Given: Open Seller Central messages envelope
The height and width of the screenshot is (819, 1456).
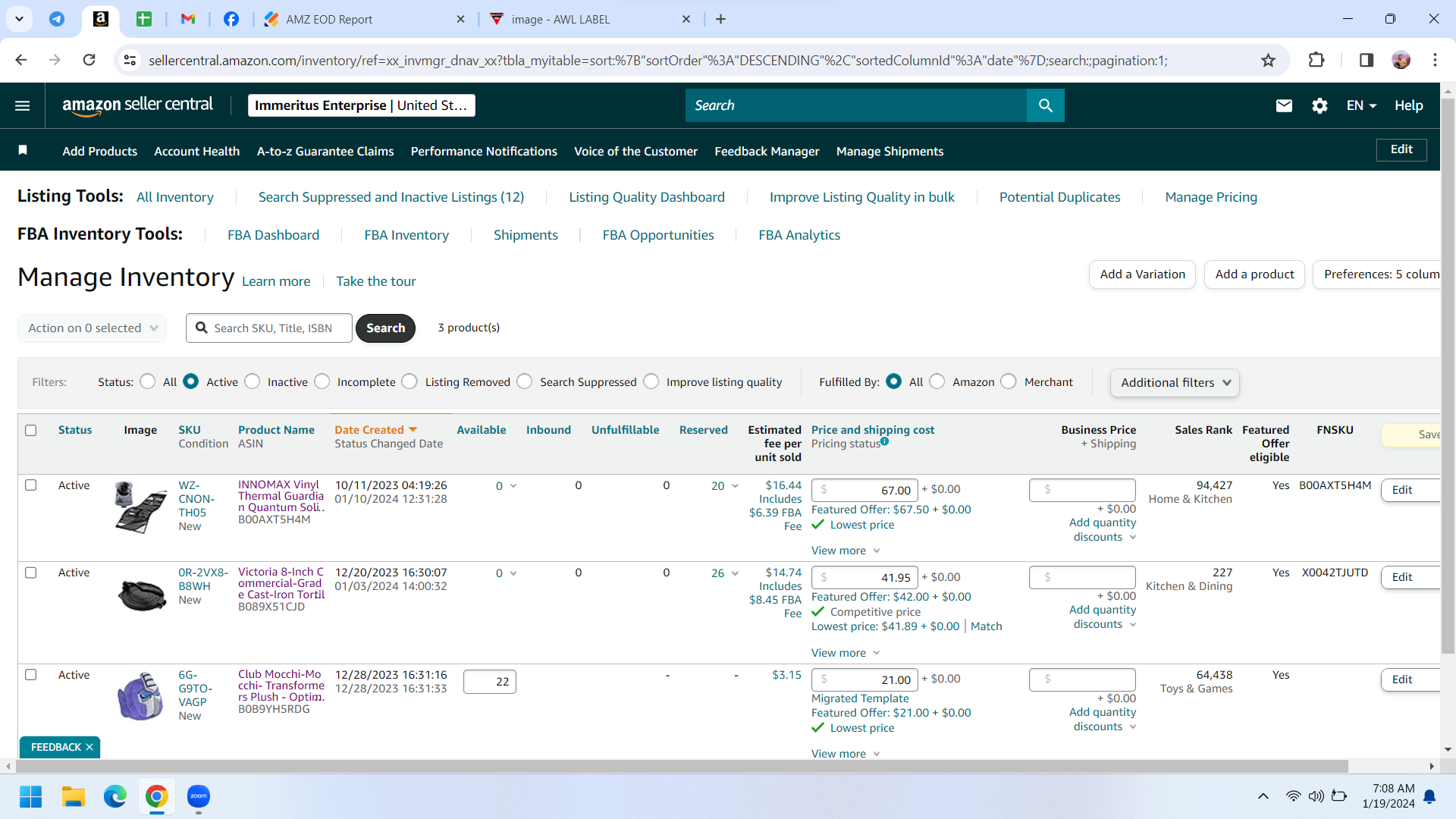Looking at the screenshot, I should tap(1284, 105).
